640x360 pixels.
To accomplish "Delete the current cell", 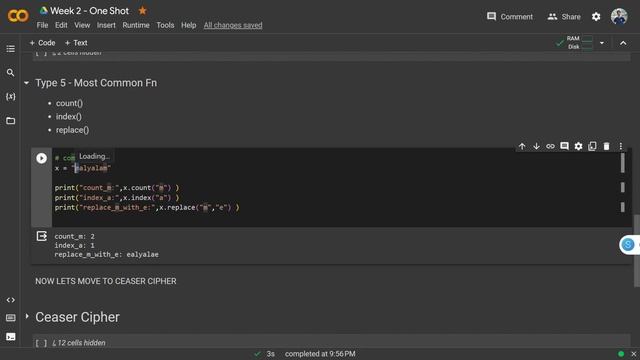I will [x=607, y=146].
